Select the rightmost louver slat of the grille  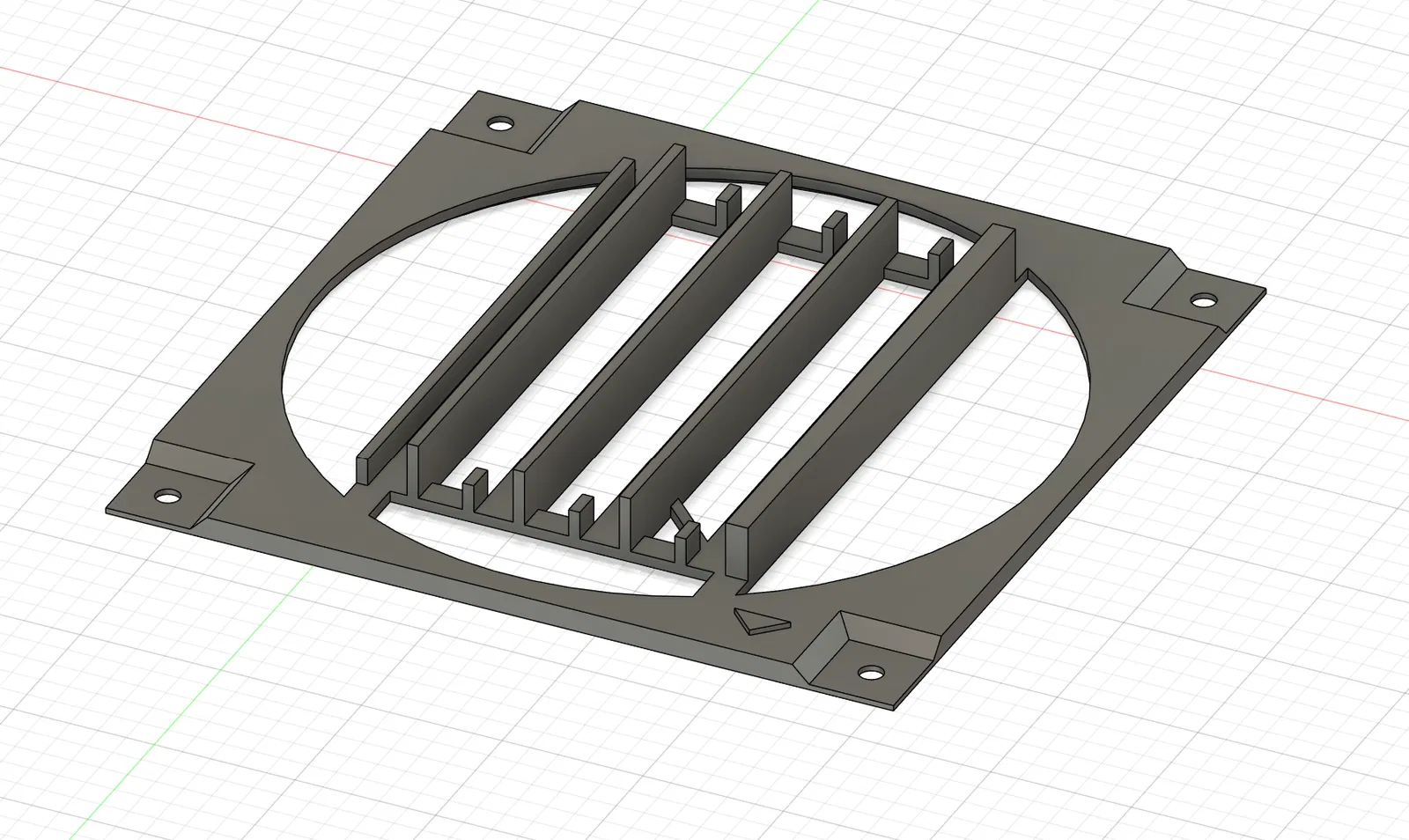(870, 401)
